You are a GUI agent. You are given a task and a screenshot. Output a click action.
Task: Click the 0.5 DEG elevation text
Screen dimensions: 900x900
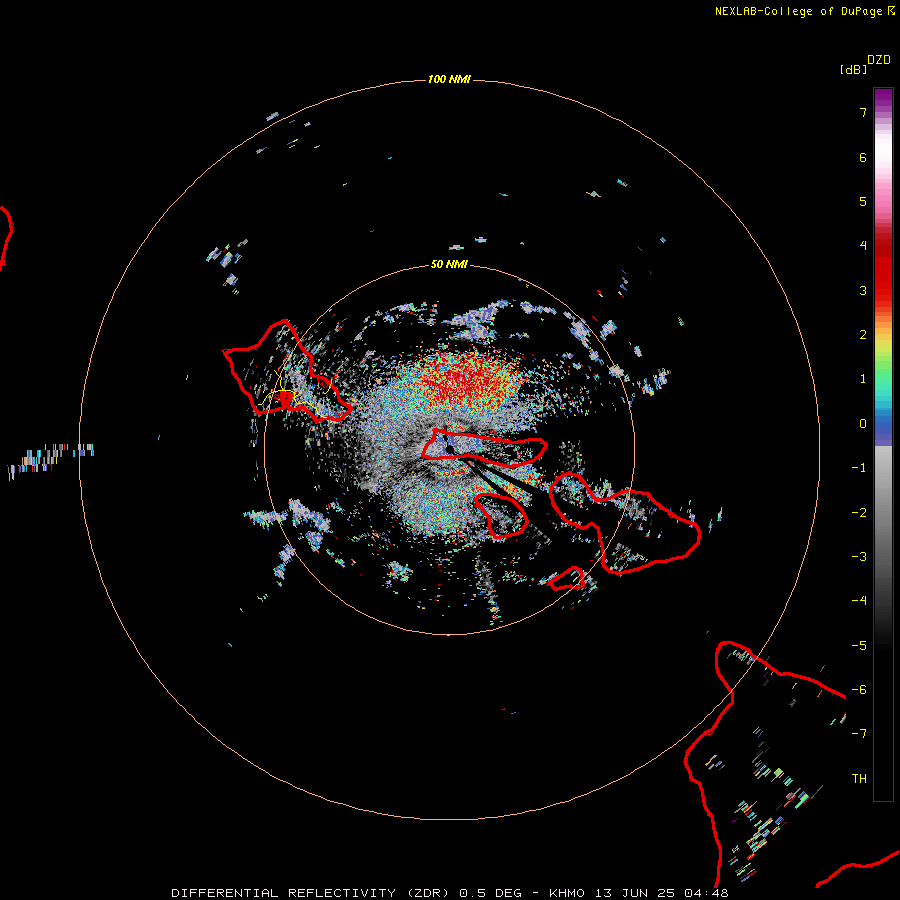[x=490, y=893]
